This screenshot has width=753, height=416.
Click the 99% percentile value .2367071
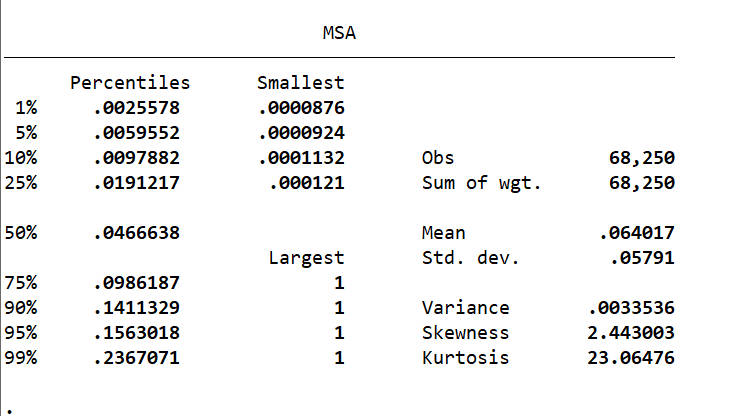click(134, 358)
